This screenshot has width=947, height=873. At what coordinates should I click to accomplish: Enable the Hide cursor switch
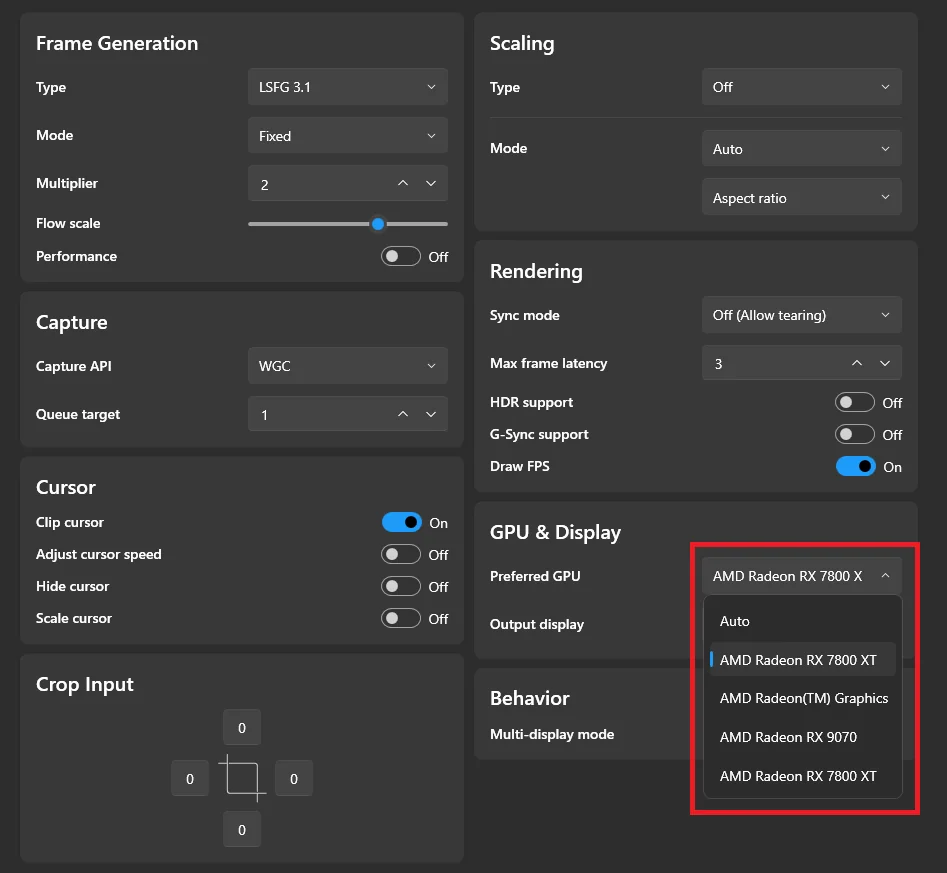click(401, 586)
